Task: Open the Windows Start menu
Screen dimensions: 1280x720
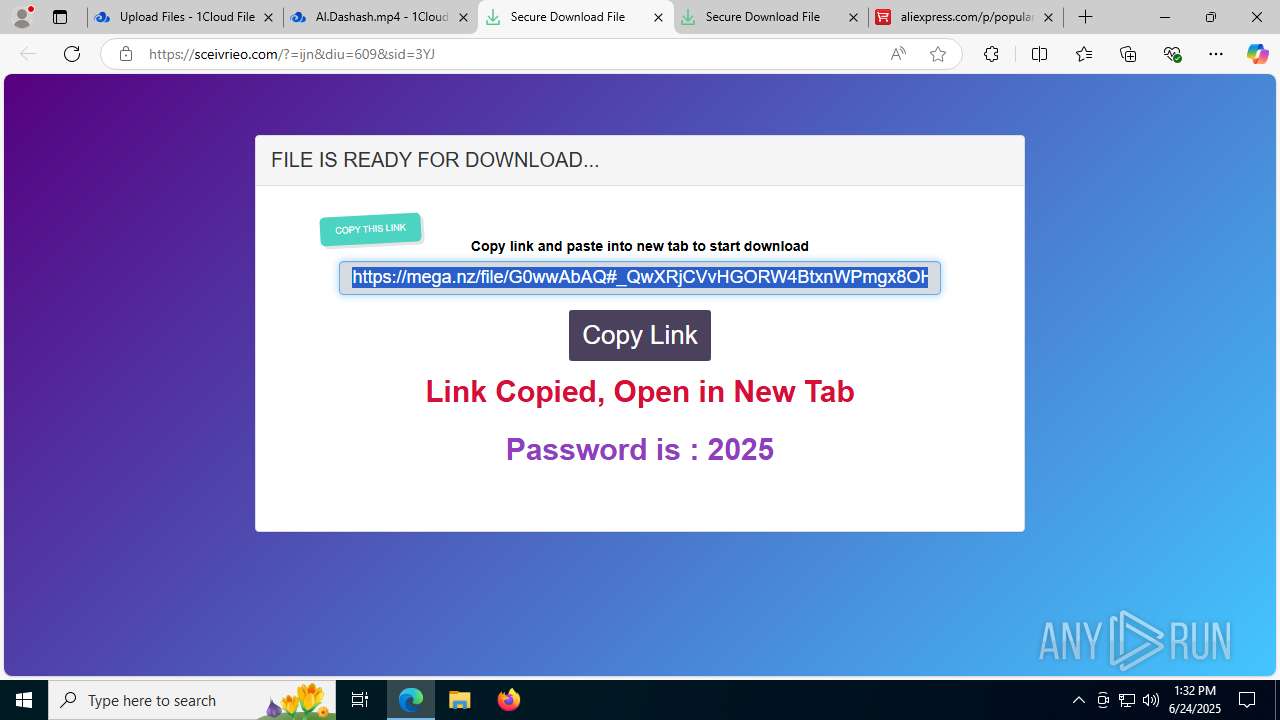Action: pos(24,700)
